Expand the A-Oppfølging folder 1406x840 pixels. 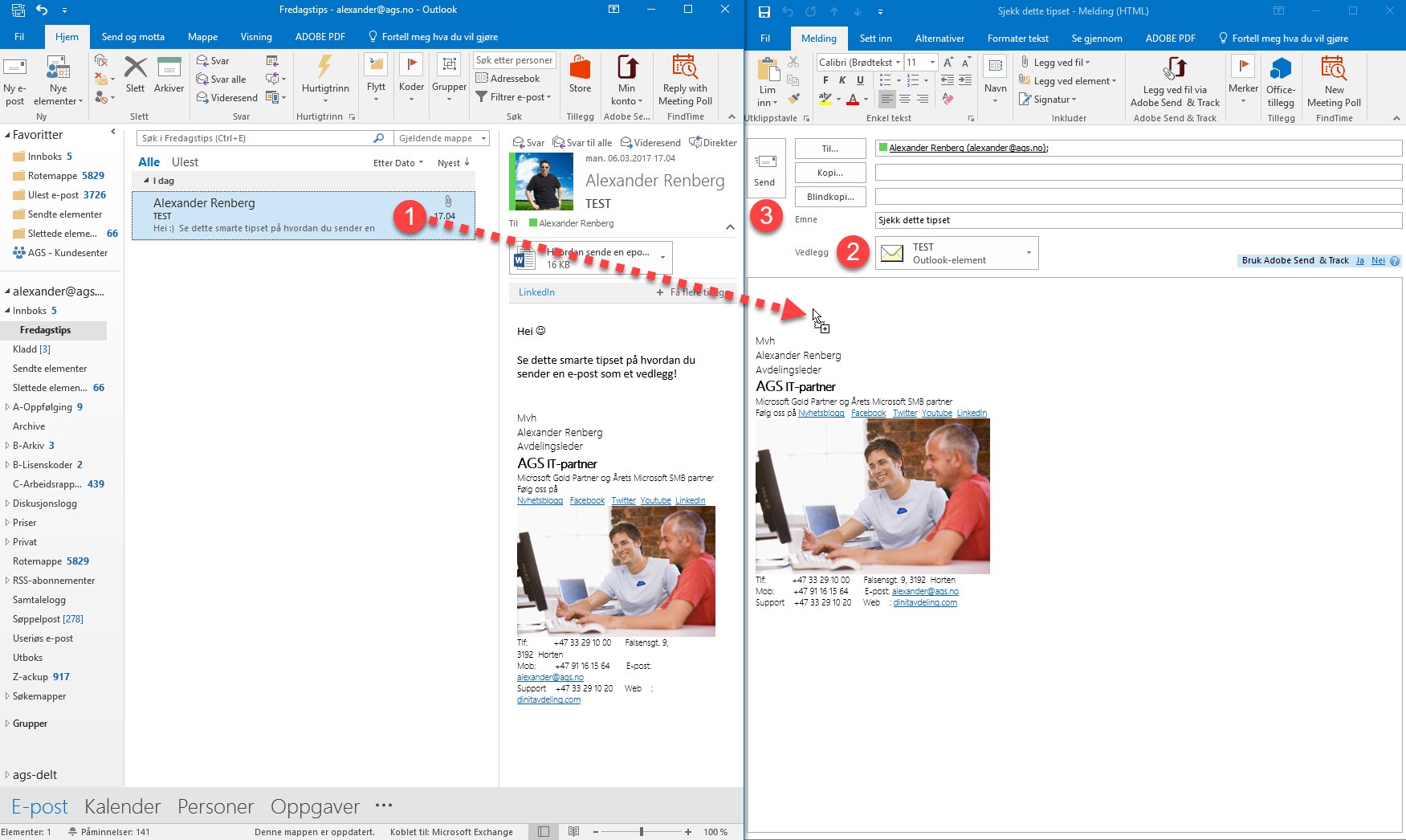[x=8, y=407]
